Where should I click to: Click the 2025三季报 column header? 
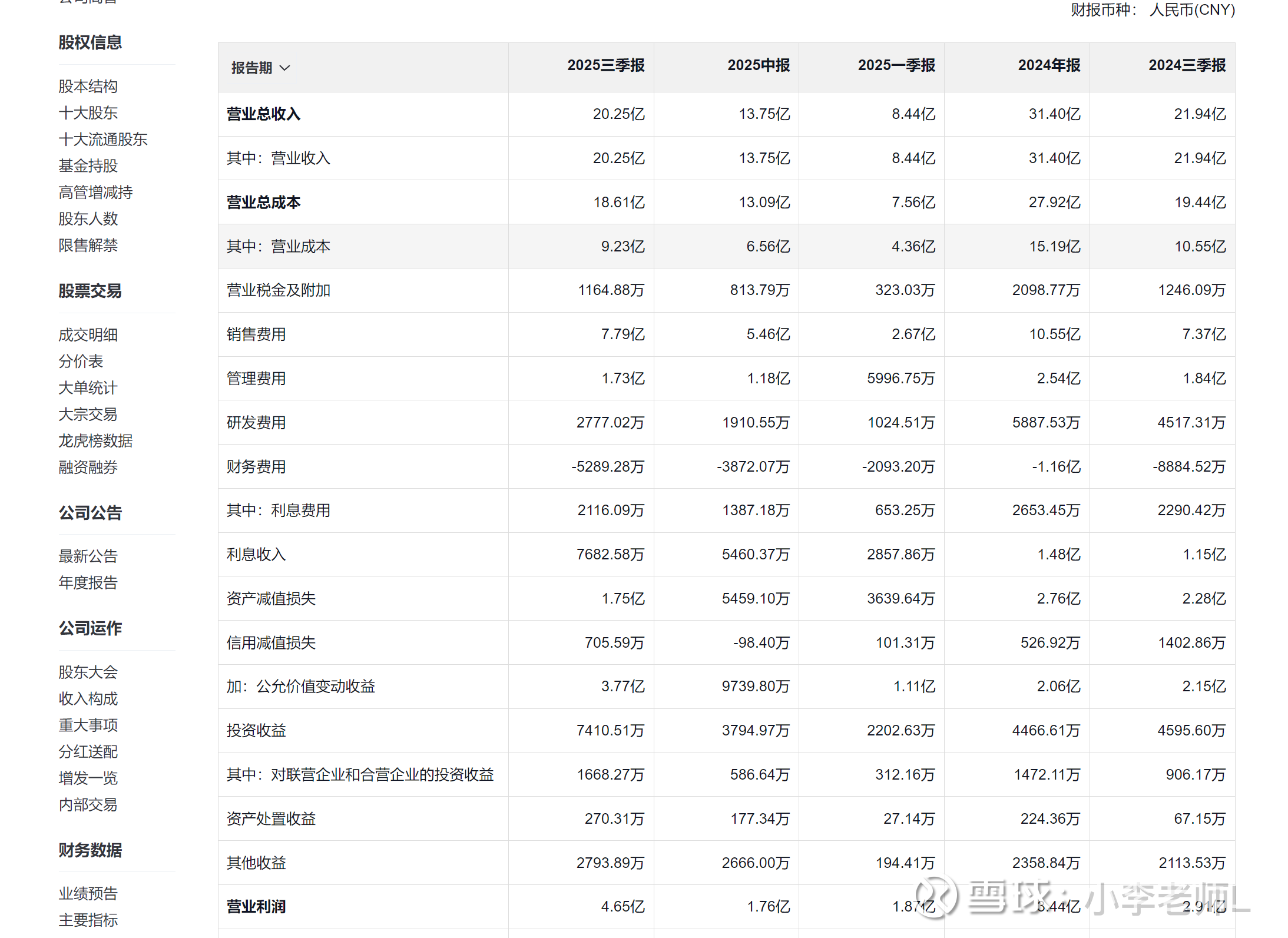[x=605, y=65]
